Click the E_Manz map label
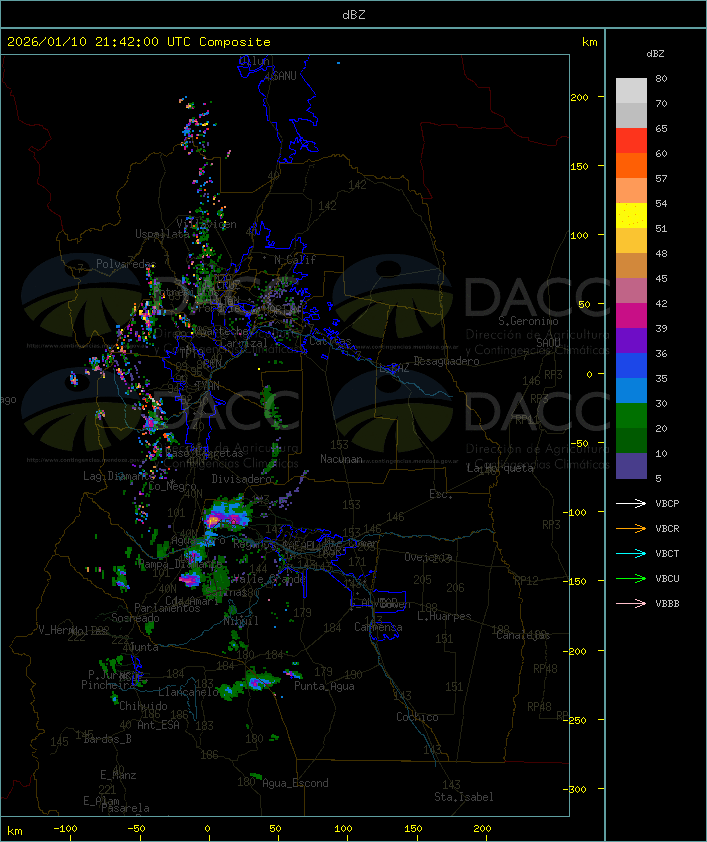The height and width of the screenshot is (842, 707). (x=118, y=775)
